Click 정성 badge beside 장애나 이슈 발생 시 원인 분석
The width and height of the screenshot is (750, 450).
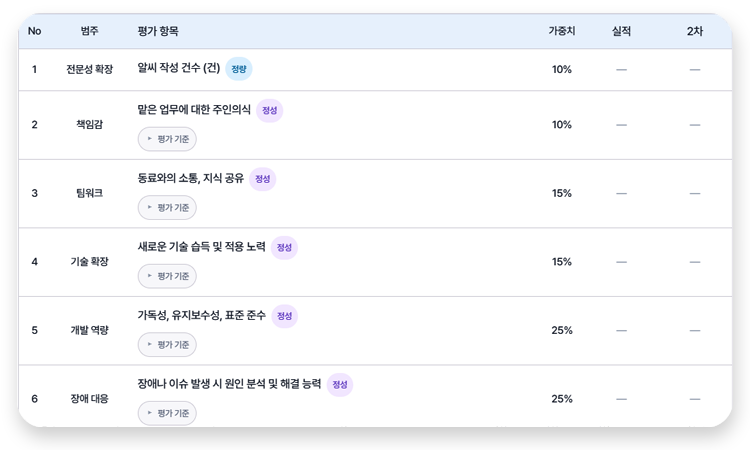340,384
